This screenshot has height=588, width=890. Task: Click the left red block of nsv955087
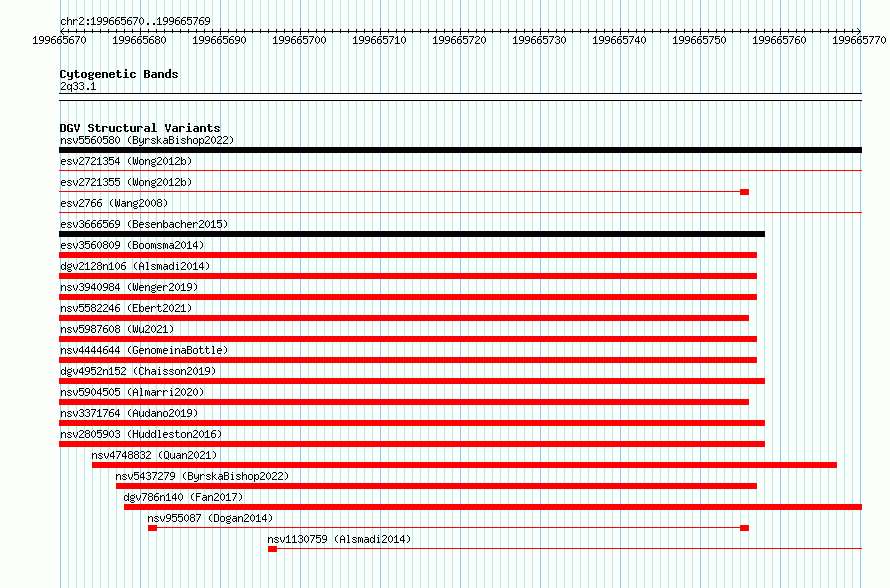pos(152,528)
